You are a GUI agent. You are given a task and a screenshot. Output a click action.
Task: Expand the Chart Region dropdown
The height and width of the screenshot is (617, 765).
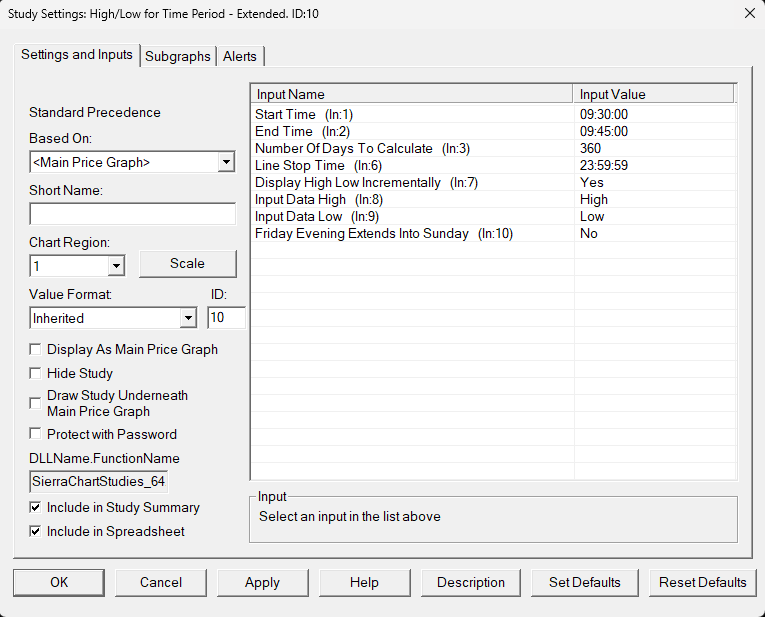pos(116,266)
